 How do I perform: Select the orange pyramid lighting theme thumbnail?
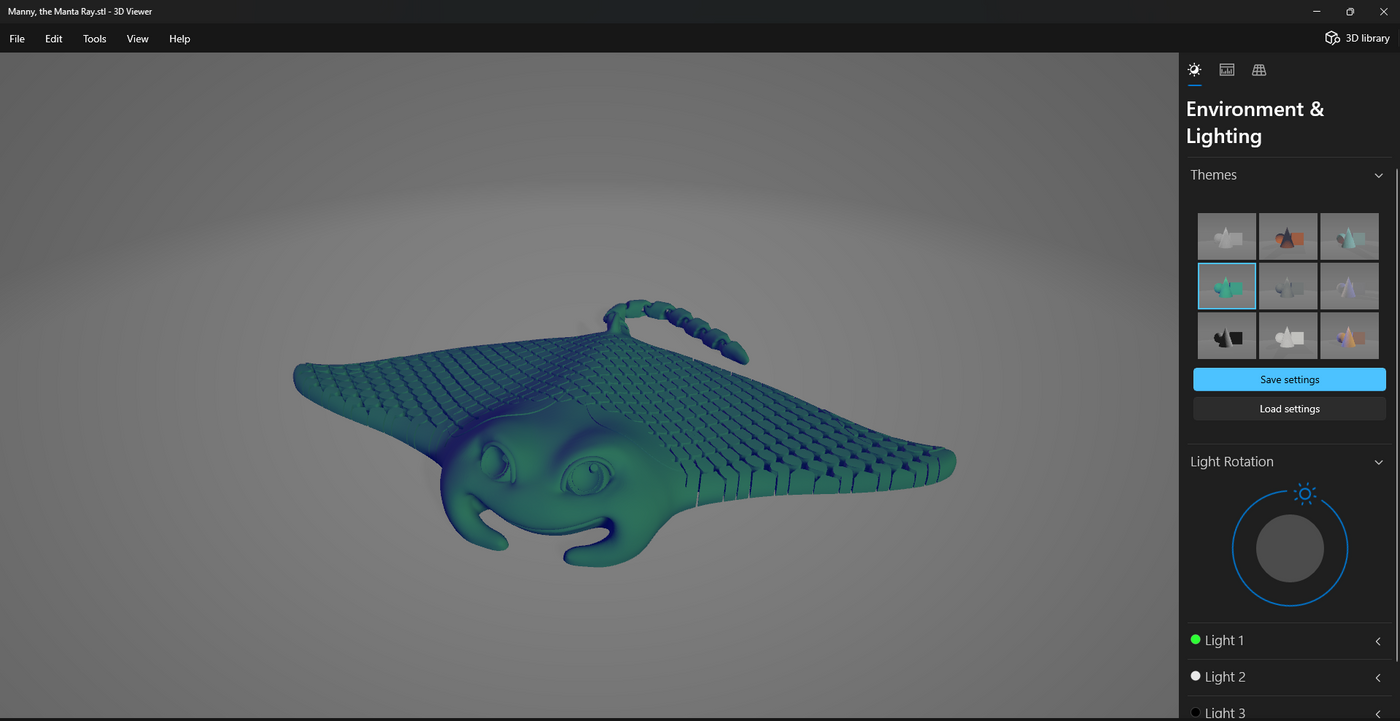1288,236
